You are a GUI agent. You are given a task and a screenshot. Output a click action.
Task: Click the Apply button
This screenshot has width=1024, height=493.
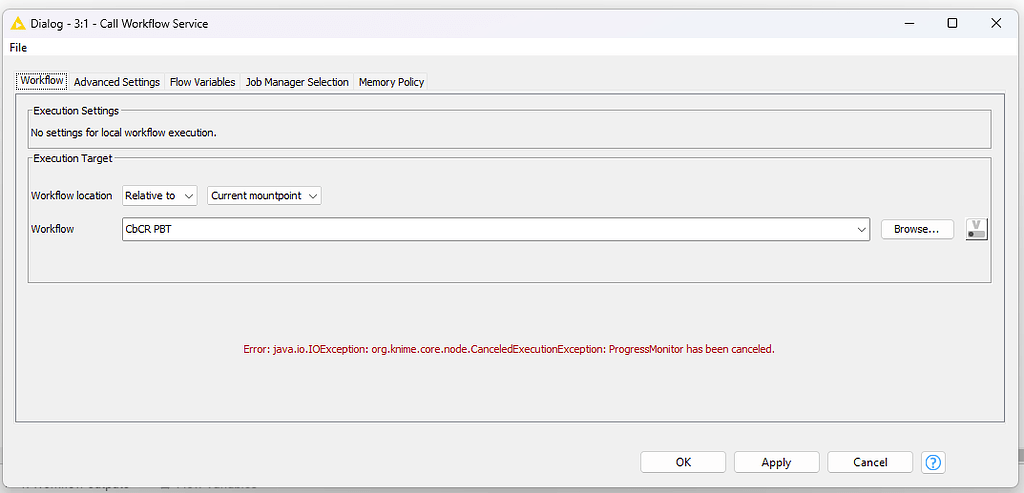point(776,462)
